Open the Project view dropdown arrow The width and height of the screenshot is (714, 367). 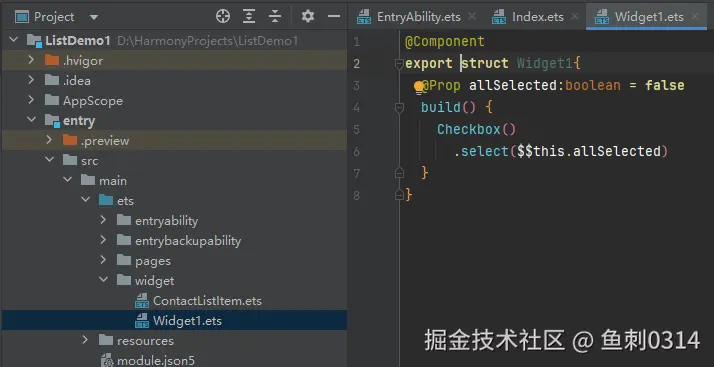tap(94, 18)
